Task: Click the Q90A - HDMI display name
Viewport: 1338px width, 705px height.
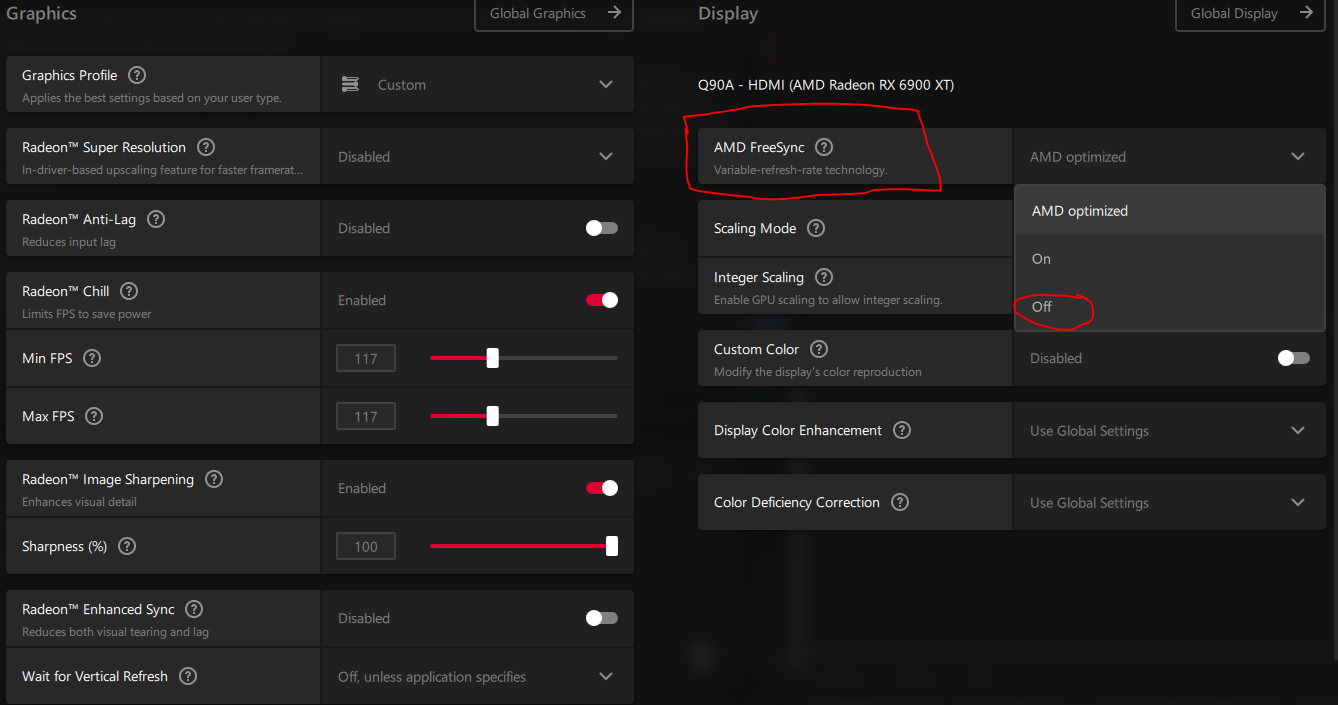Action: pos(826,85)
